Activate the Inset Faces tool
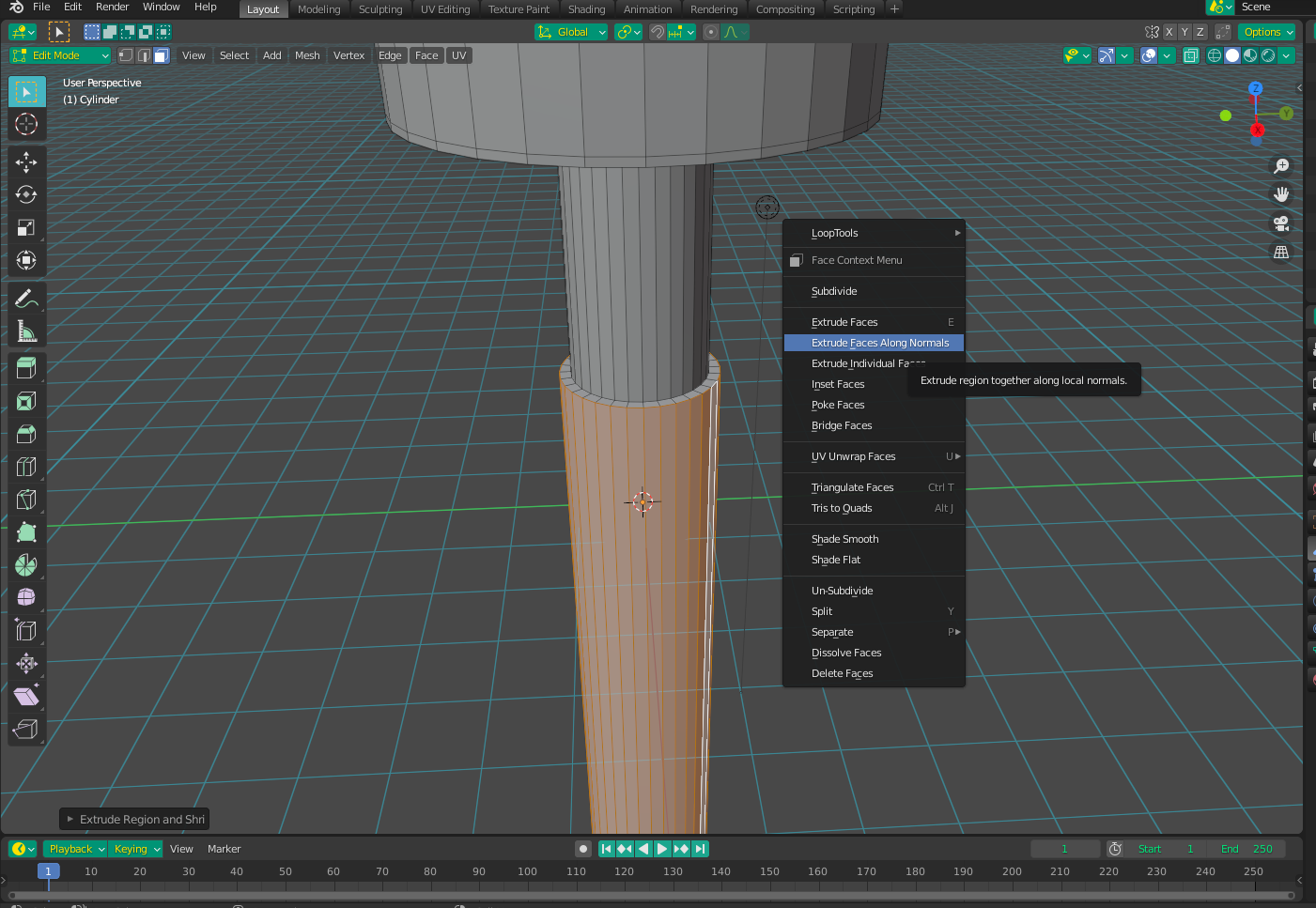Image resolution: width=1316 pixels, height=908 pixels. click(26, 402)
